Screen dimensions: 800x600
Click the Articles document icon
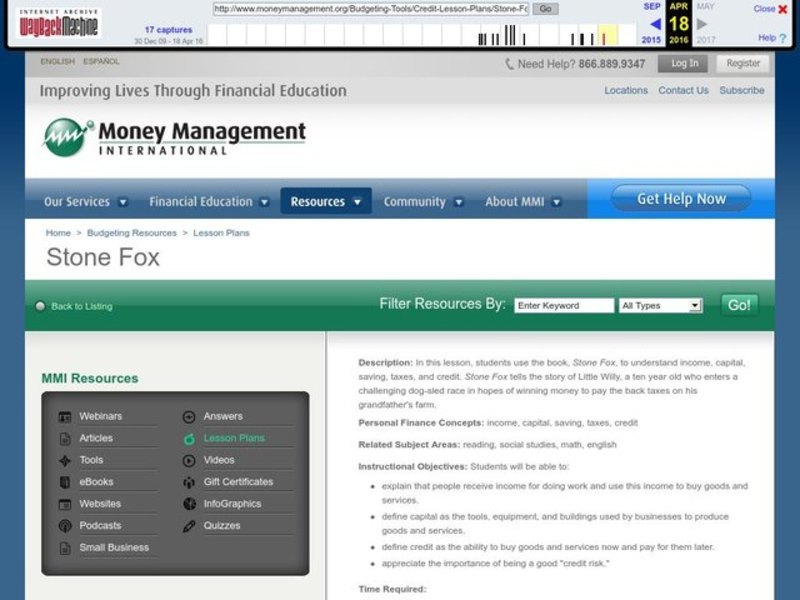65,439
